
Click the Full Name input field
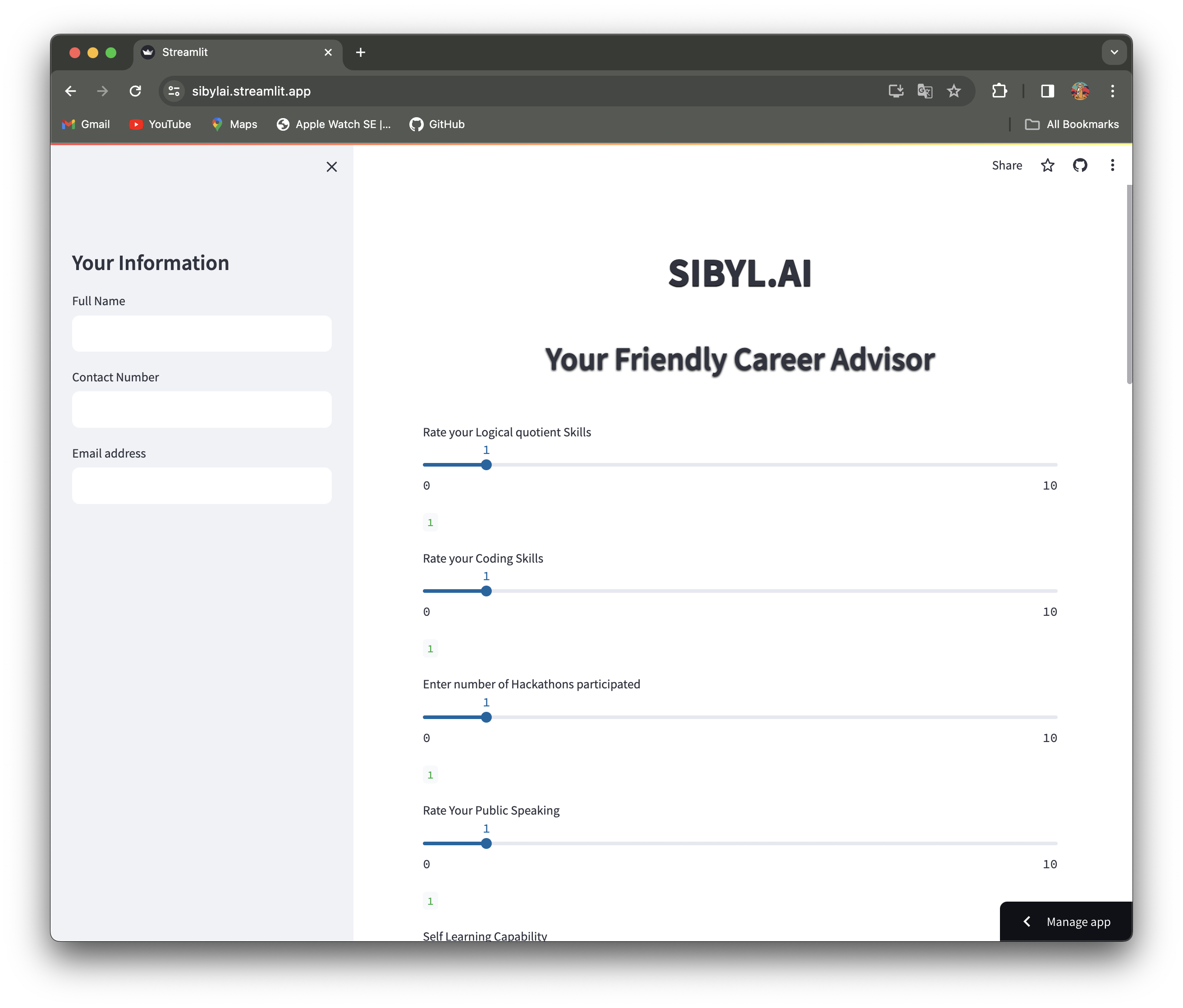(x=202, y=333)
